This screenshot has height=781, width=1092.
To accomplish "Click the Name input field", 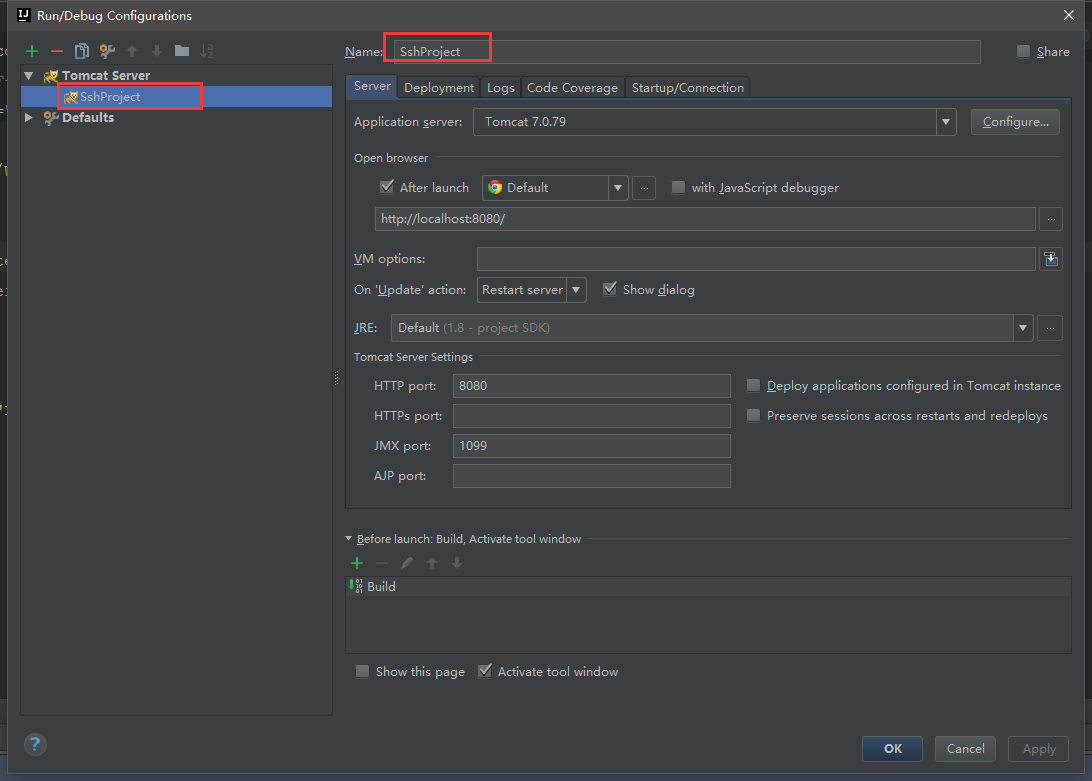I will 687,52.
